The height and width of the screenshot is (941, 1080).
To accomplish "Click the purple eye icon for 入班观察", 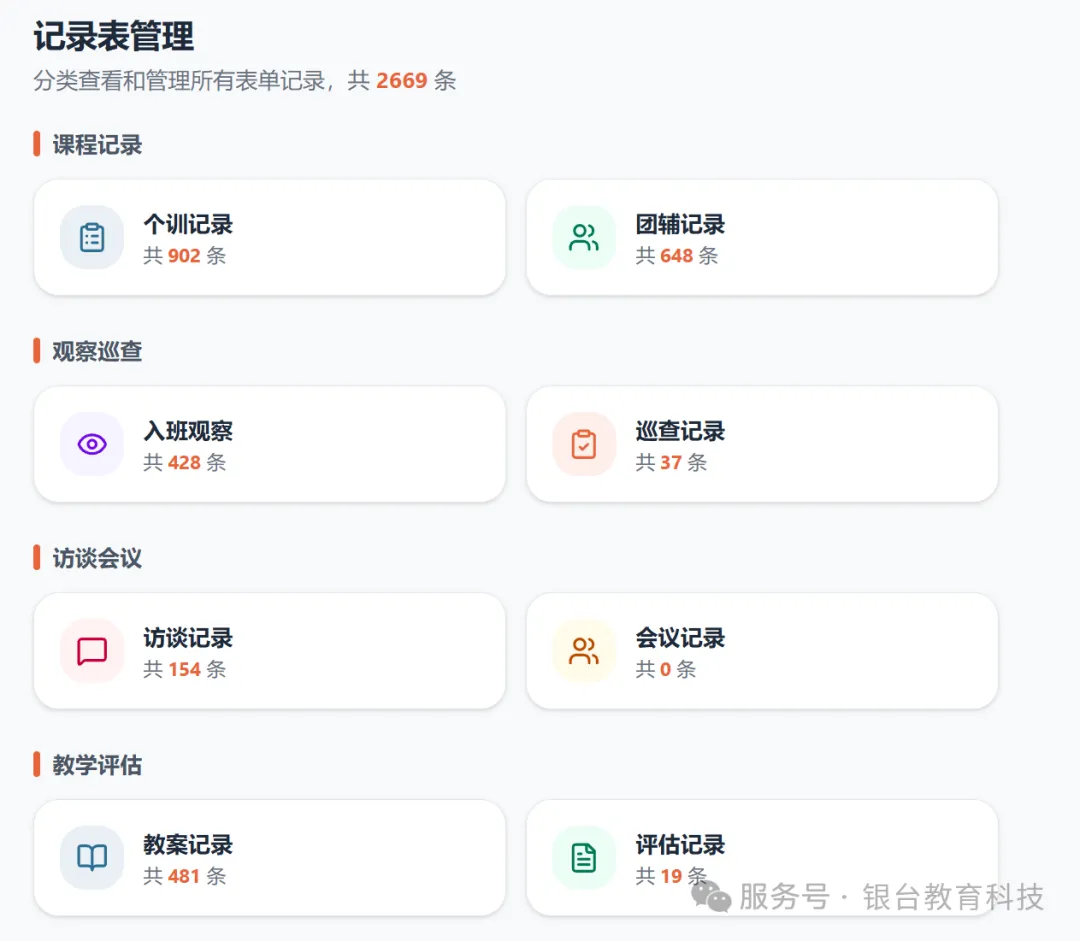I will tap(92, 444).
